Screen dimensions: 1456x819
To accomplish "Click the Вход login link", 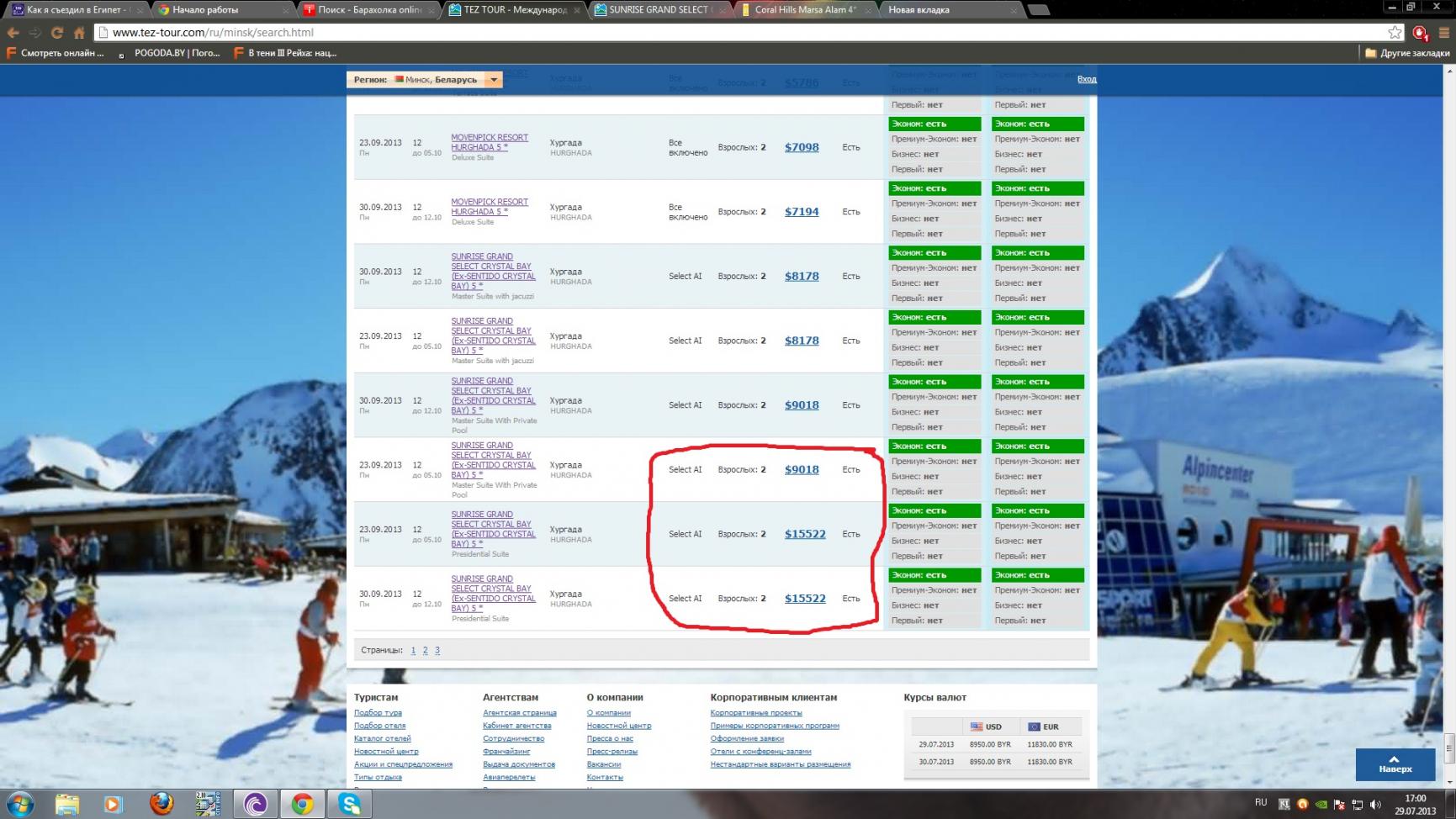I will click(x=1086, y=79).
